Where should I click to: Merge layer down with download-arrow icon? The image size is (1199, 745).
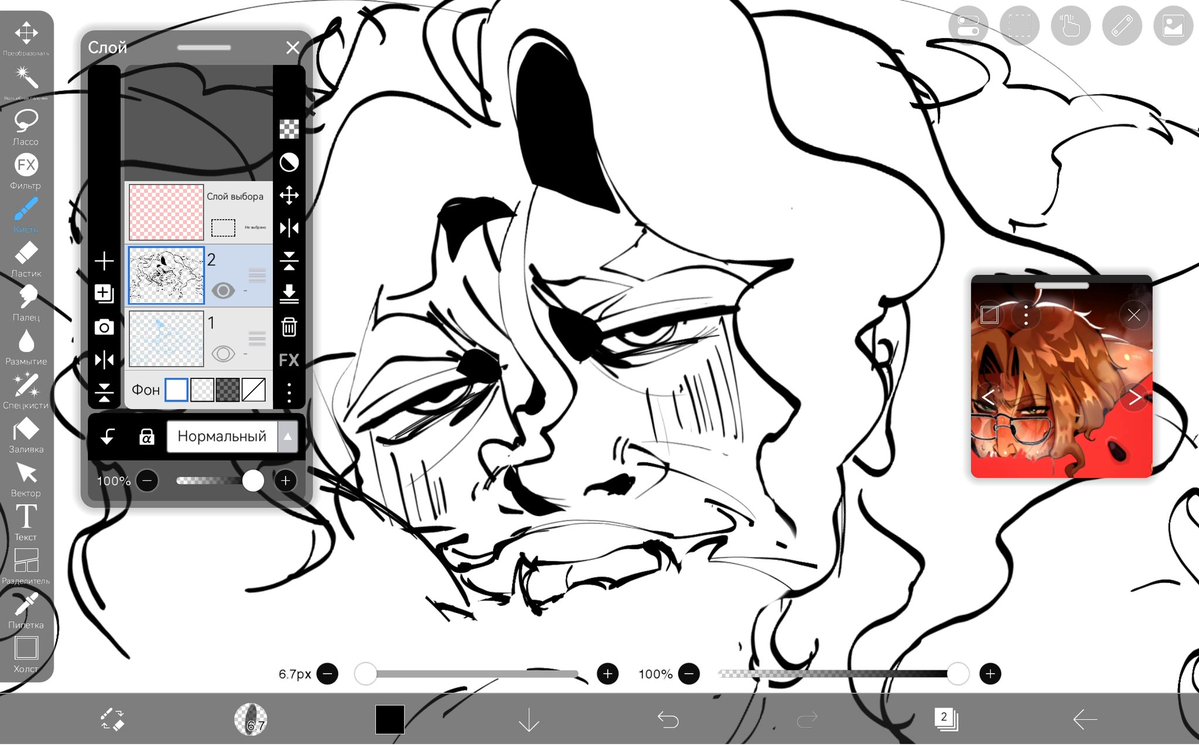[289, 294]
